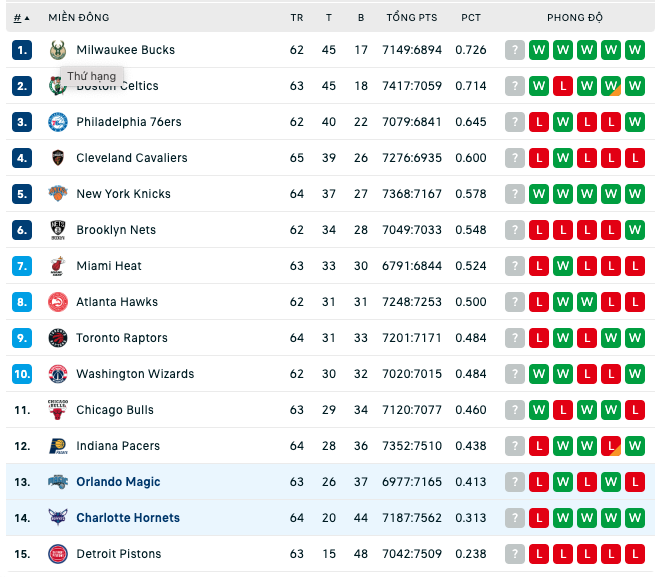Click the New York Knicks logo
Screen dimensions: 662x577
point(58,194)
